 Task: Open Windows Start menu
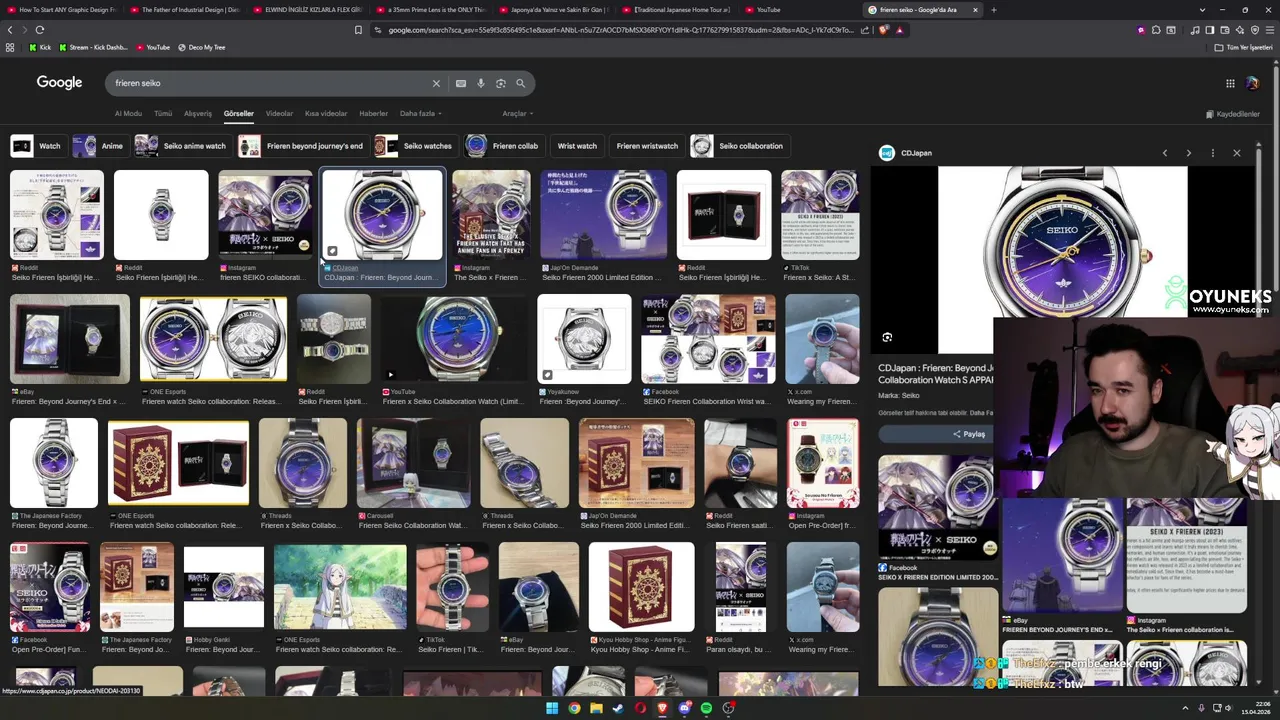[x=551, y=708]
